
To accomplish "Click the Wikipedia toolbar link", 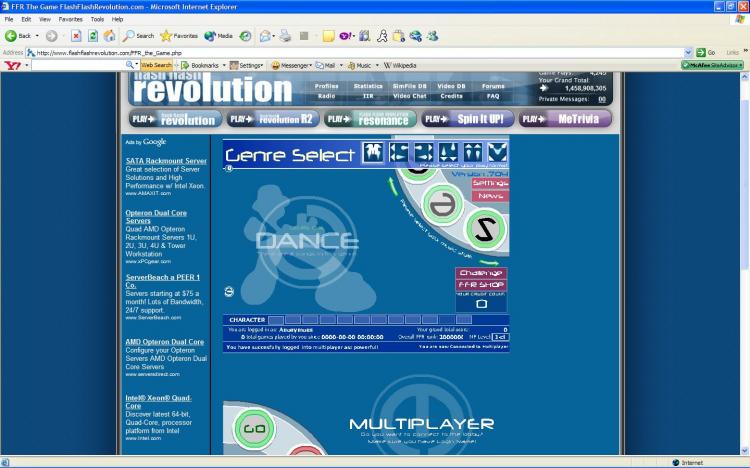I will pos(400,65).
